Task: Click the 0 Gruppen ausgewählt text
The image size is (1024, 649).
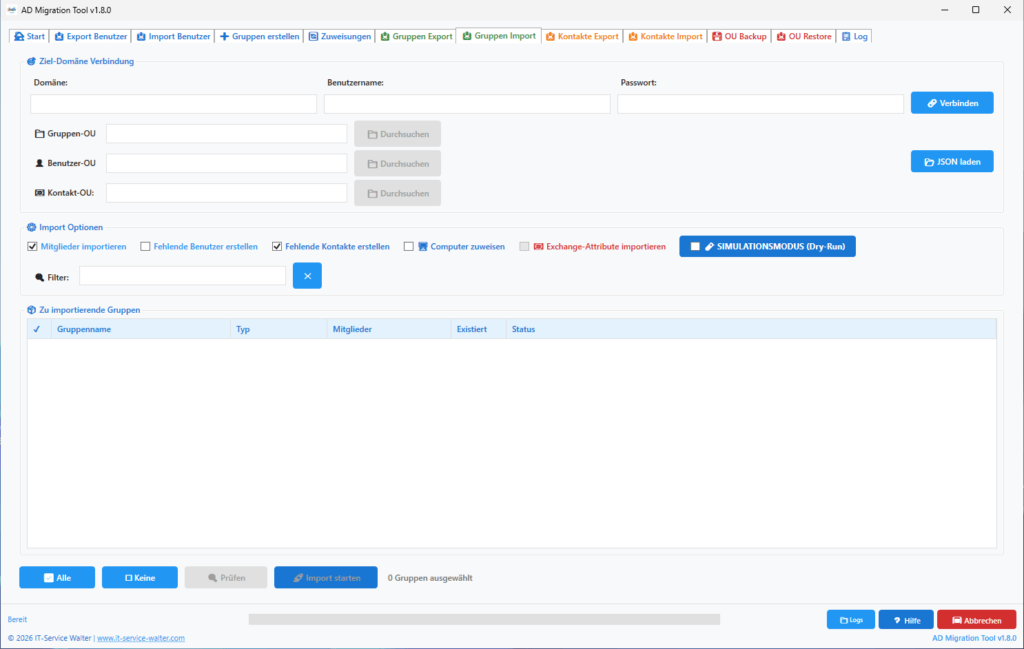Action: tap(430, 578)
